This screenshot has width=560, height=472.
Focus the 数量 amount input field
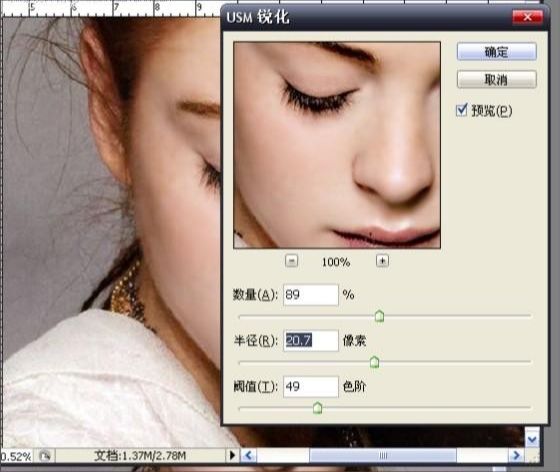[x=311, y=295]
